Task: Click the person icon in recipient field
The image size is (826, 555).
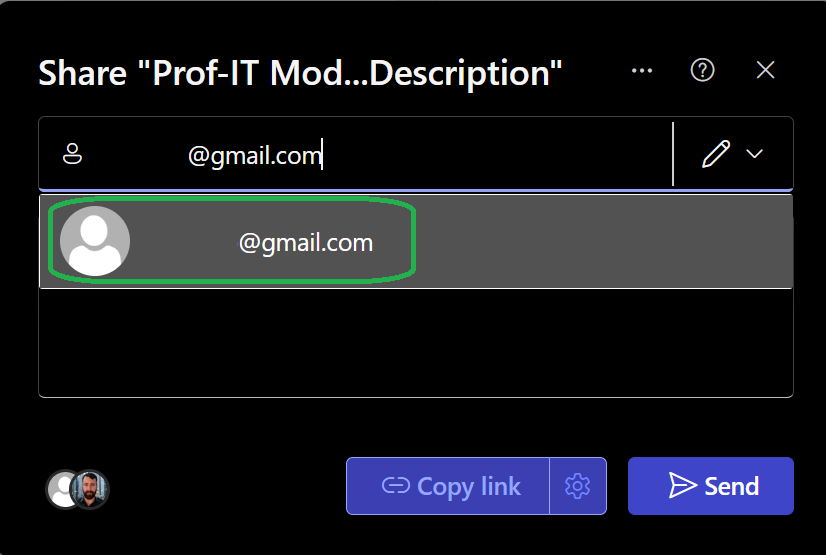Action: [72, 154]
